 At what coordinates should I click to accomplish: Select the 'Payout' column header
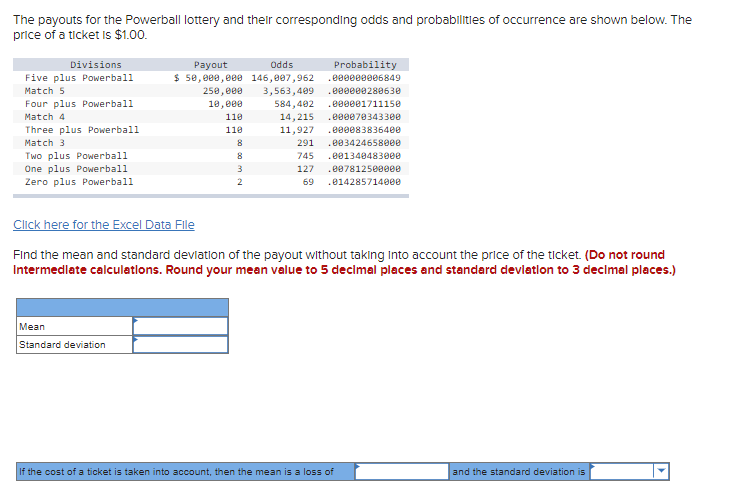pyautogui.click(x=210, y=65)
